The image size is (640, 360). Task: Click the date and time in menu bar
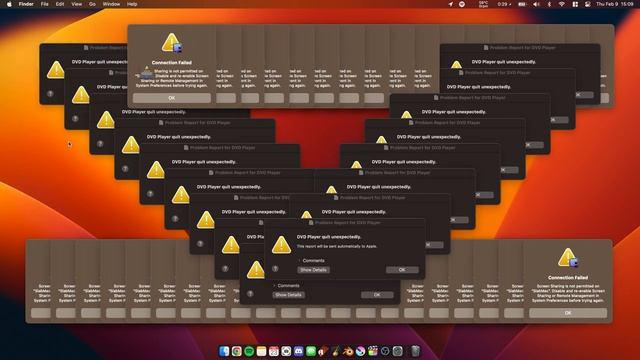click(615, 4)
